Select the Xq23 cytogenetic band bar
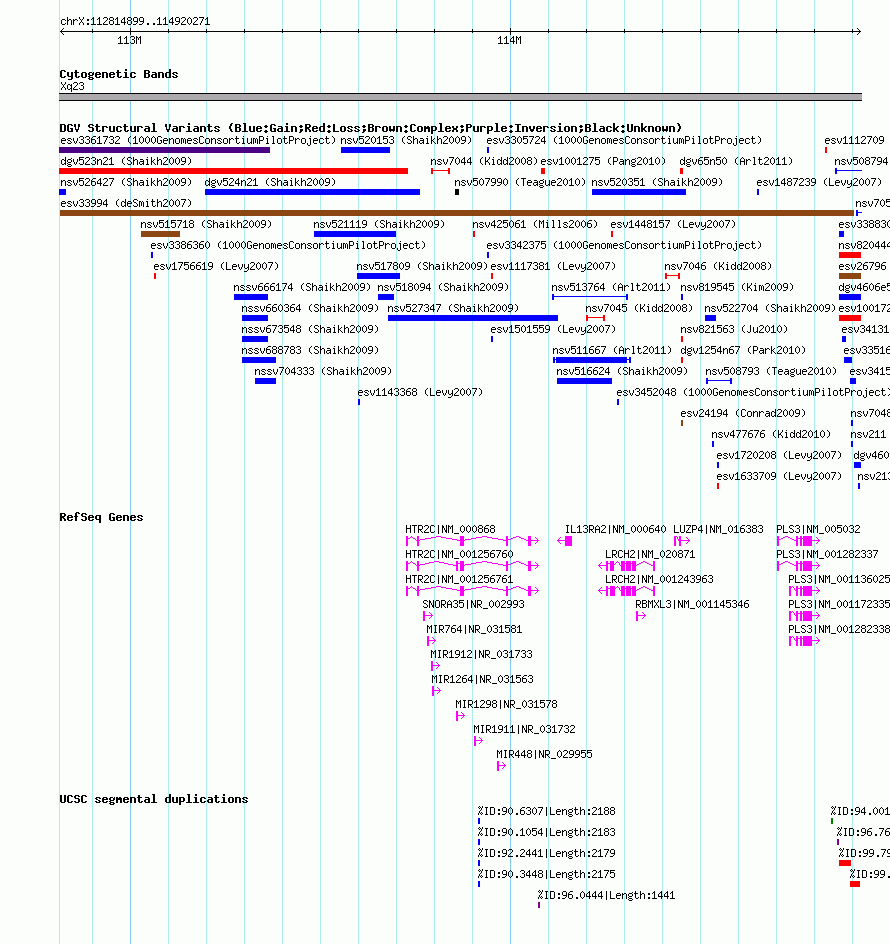 point(461,97)
